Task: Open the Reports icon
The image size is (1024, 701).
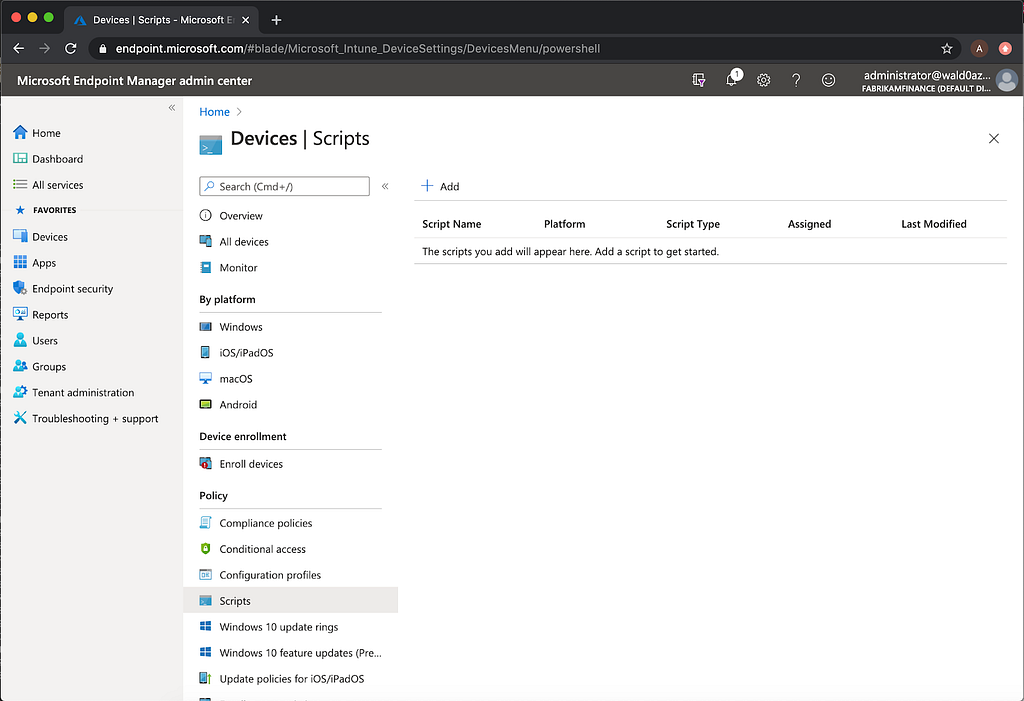Action: [20, 314]
